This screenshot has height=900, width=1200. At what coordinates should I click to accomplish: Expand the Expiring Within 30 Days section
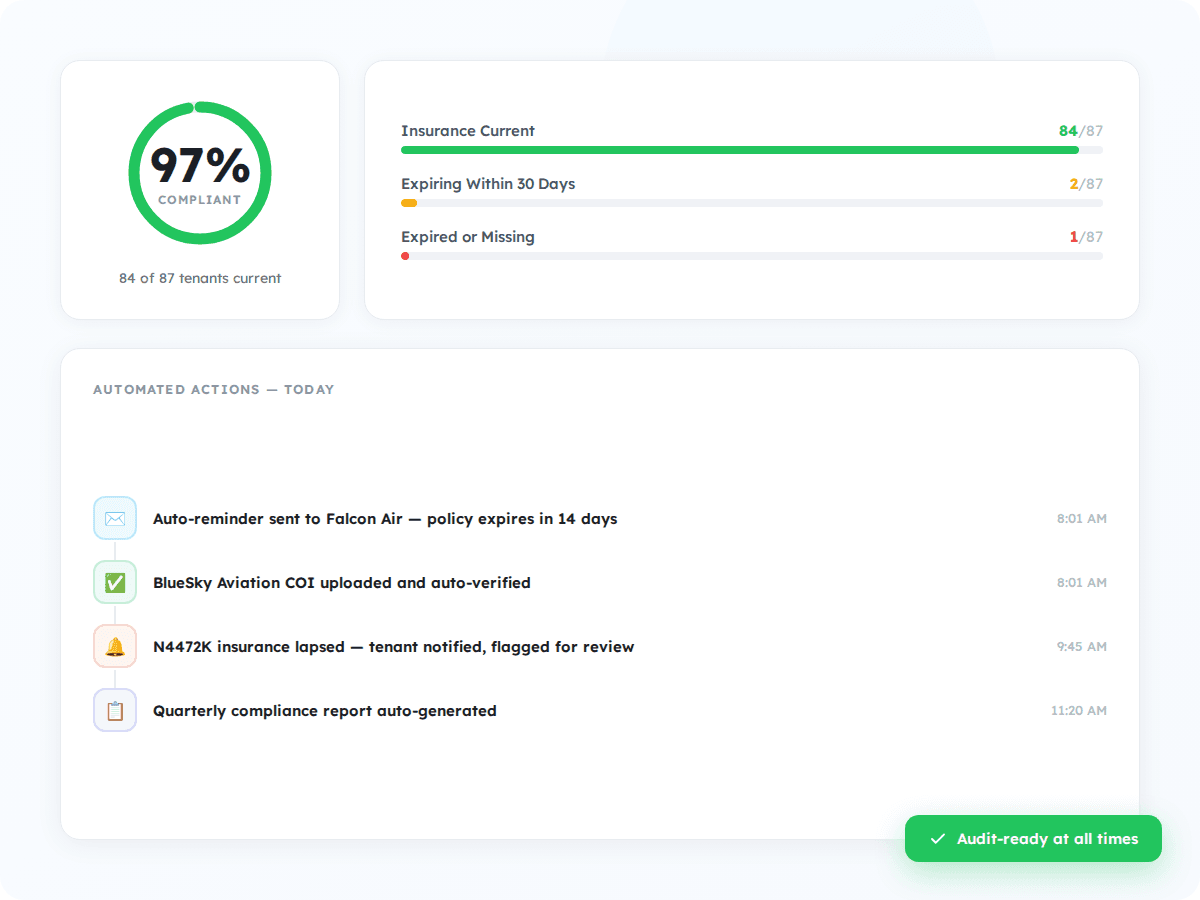(x=487, y=184)
